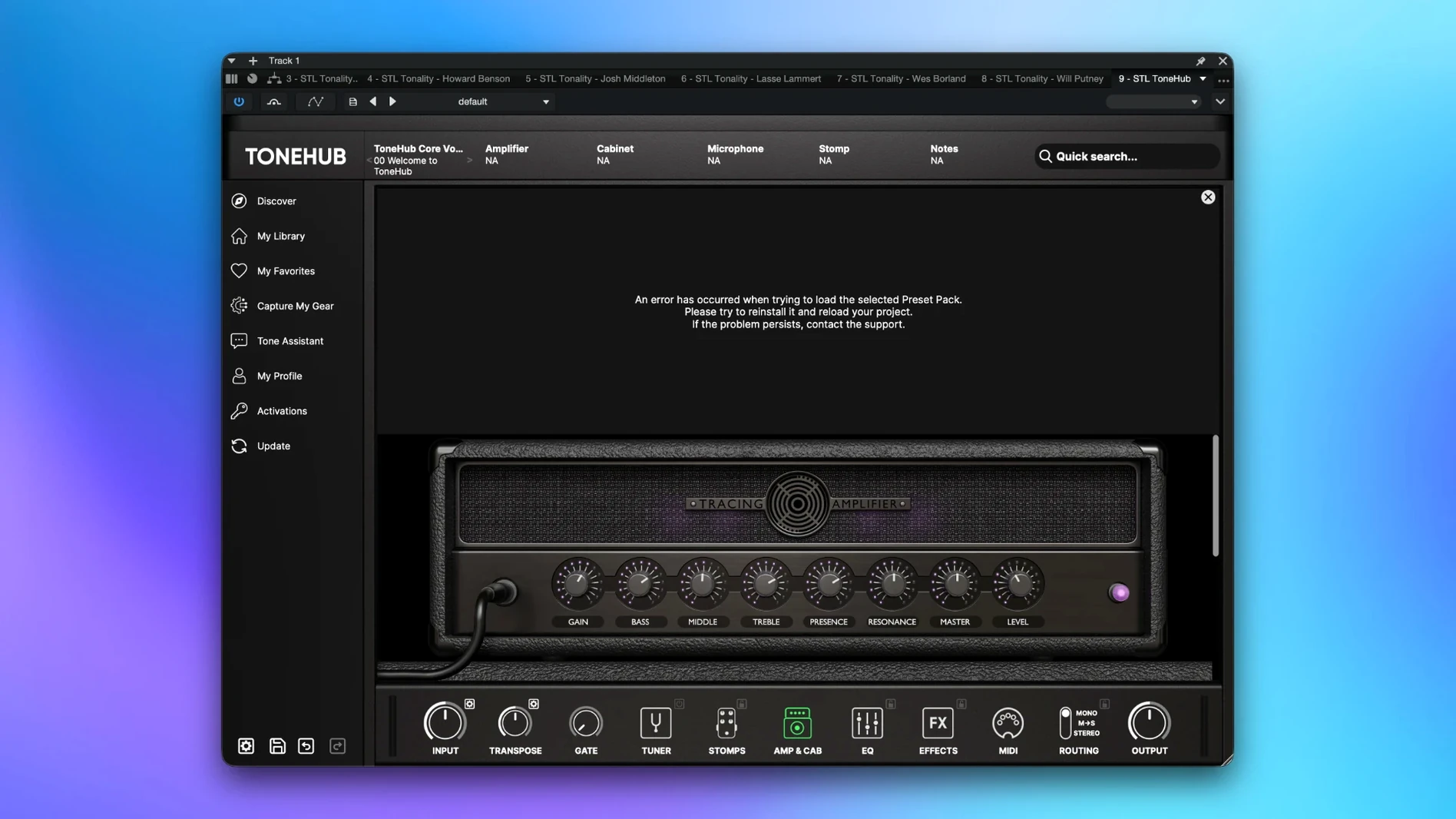Toggle the Mono/M>S/Stereo routing switch
Viewport: 1456px width, 819px height.
tap(1065, 723)
